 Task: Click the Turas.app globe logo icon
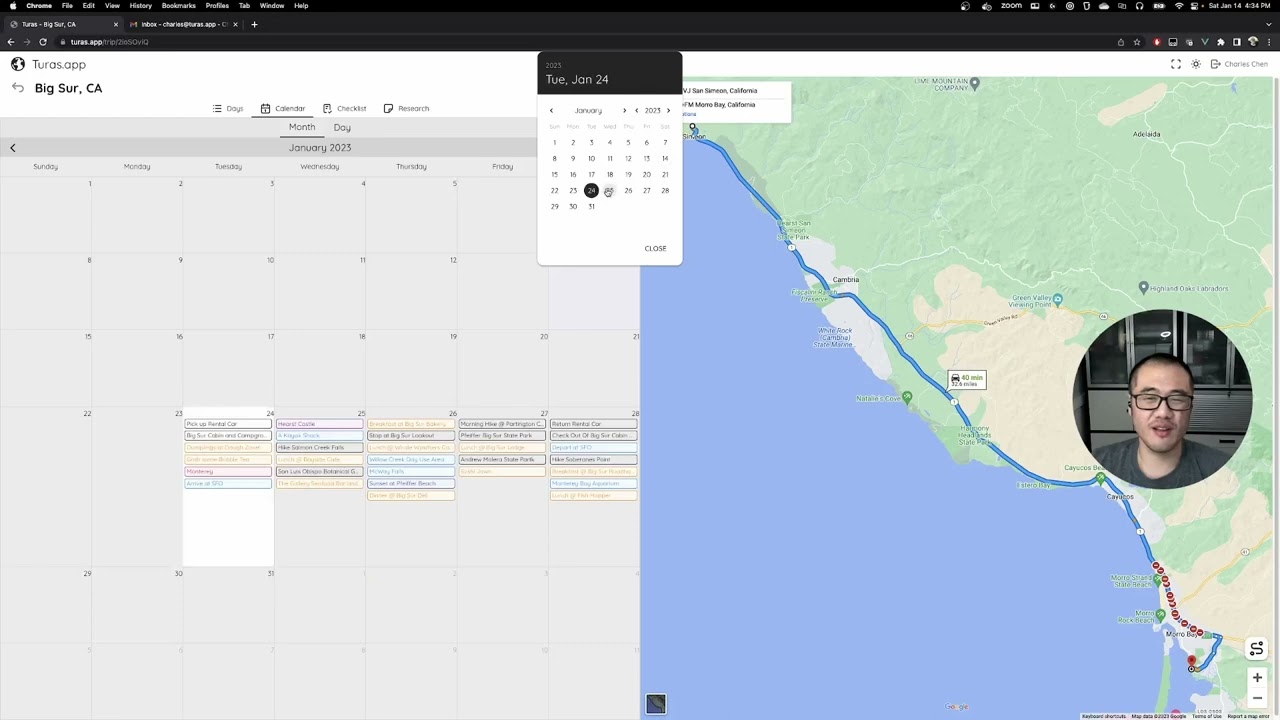click(18, 64)
